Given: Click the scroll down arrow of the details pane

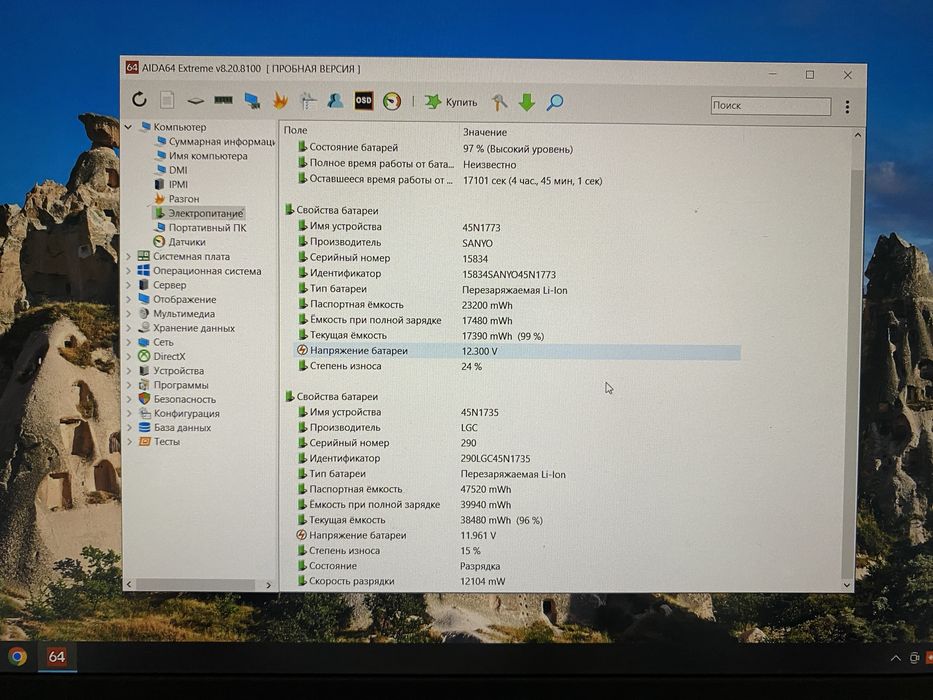Looking at the screenshot, I should click(x=847, y=585).
